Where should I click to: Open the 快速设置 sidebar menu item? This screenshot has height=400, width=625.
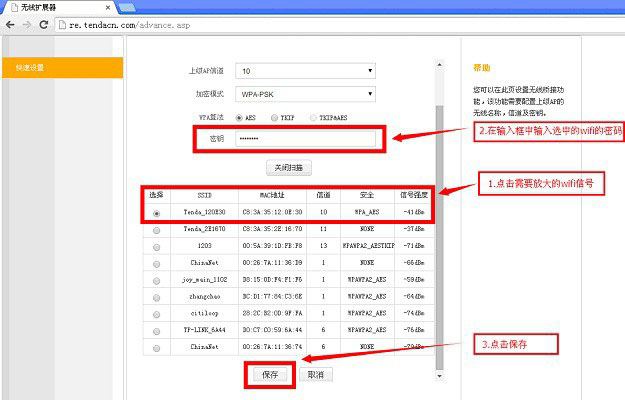(x=60, y=68)
